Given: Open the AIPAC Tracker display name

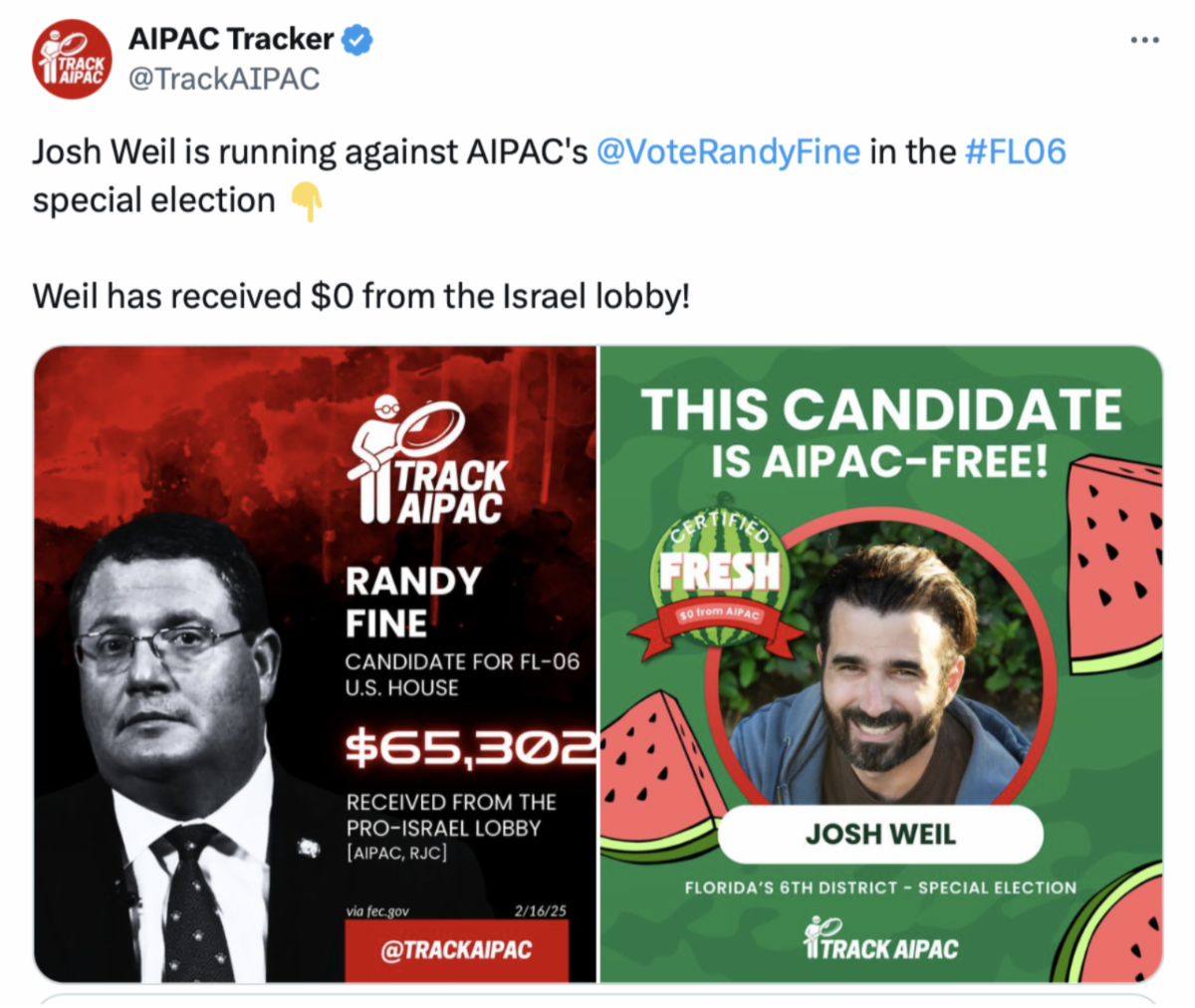Looking at the screenshot, I should (x=231, y=39).
